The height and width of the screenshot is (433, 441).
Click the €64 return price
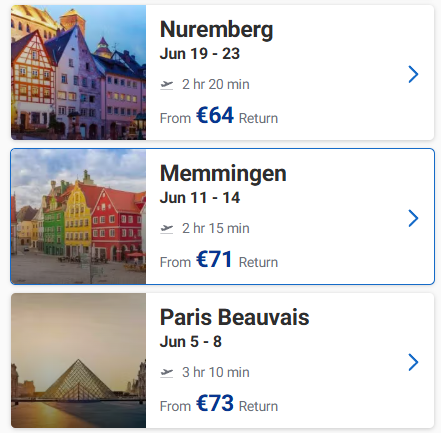point(215,115)
